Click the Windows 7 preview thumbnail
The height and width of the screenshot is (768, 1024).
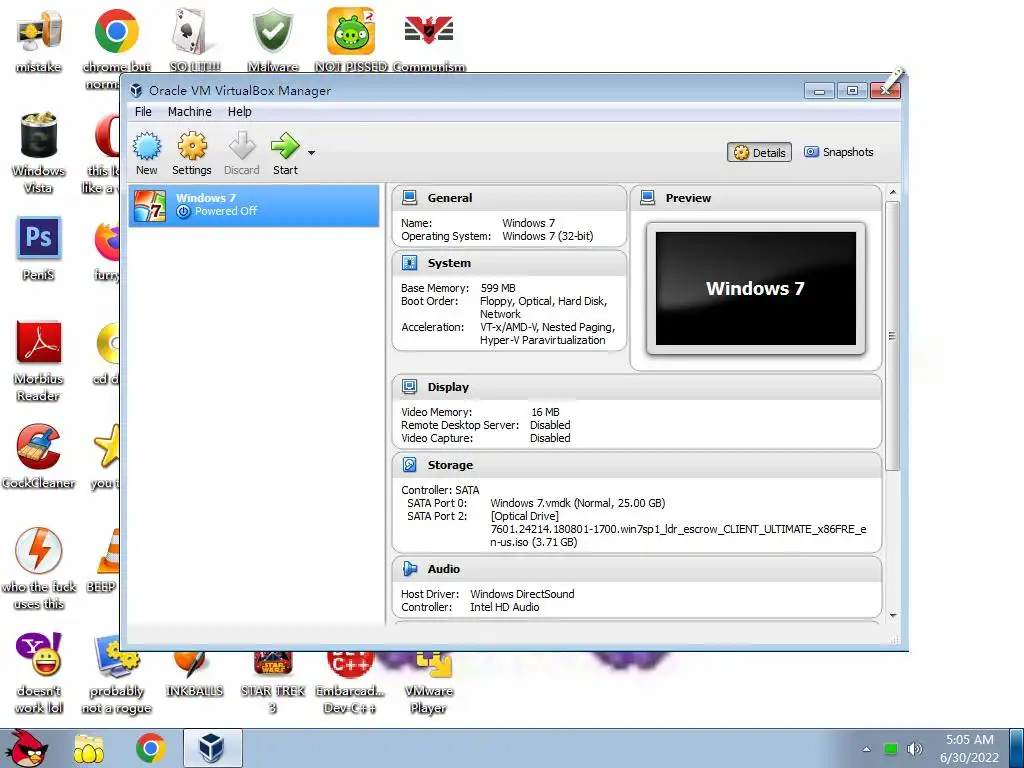[x=756, y=289]
